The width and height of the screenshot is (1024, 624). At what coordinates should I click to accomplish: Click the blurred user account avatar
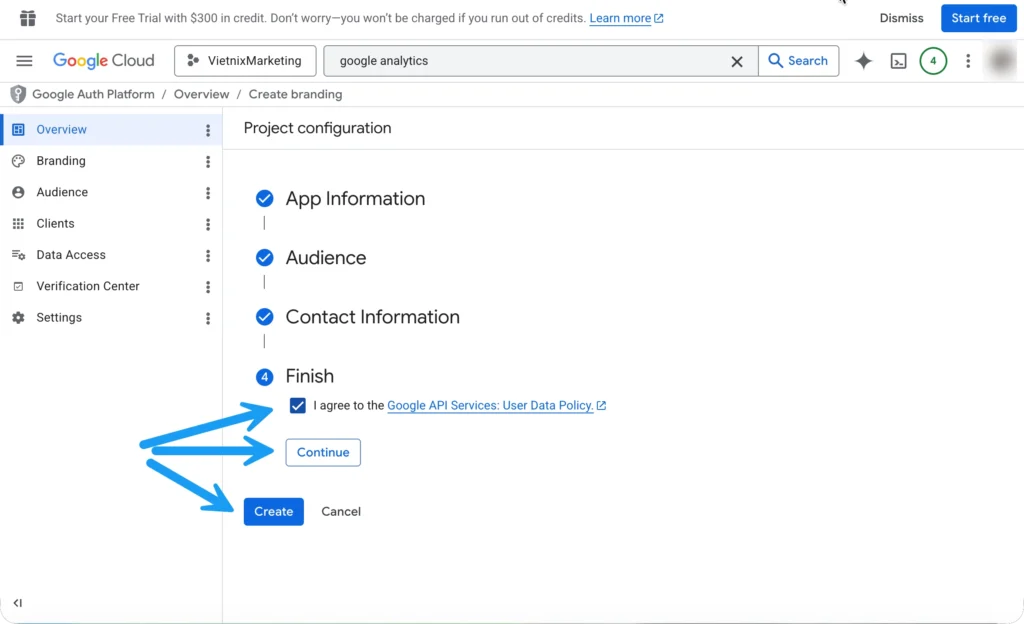tap(1001, 61)
